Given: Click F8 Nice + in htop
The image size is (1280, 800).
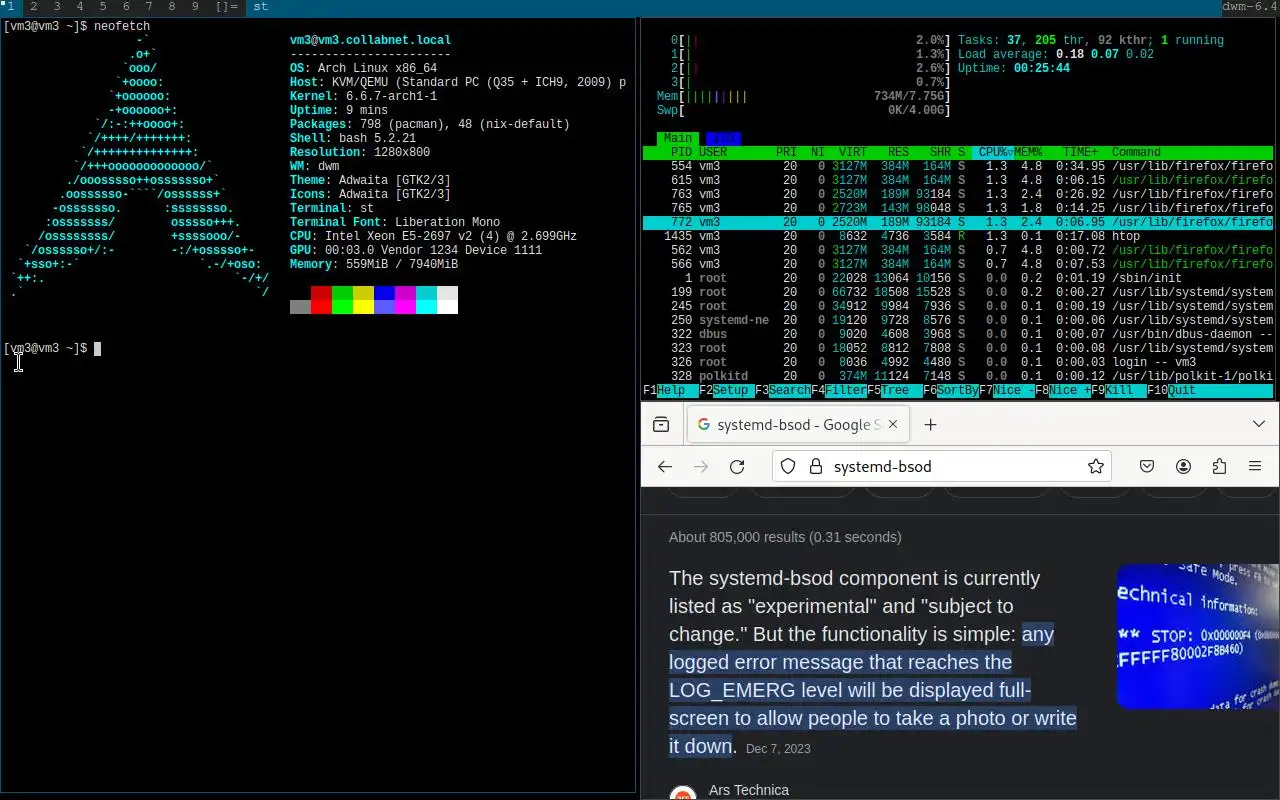Looking at the screenshot, I should click(x=1063, y=390).
